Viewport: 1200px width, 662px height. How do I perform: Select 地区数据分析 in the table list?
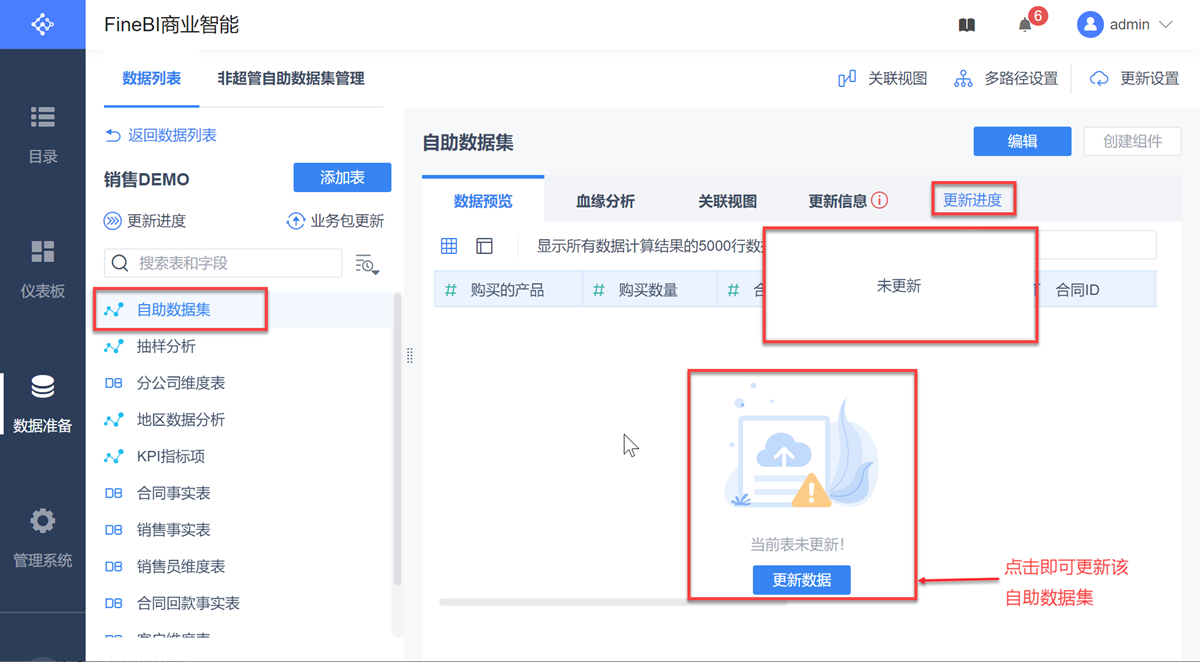point(181,420)
